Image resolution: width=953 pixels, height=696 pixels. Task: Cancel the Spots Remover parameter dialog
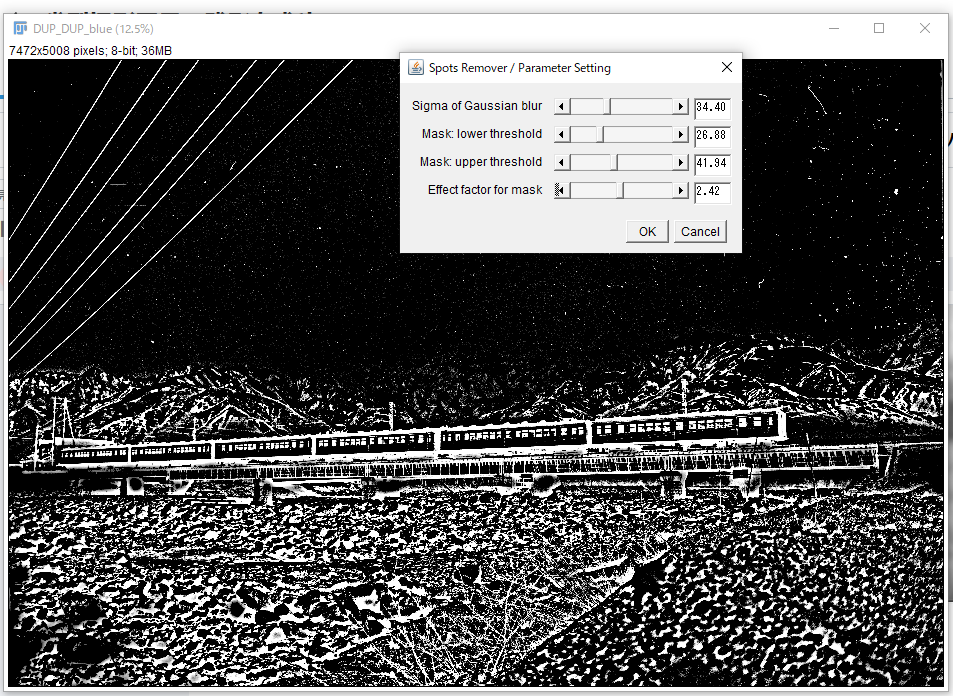[x=700, y=232]
